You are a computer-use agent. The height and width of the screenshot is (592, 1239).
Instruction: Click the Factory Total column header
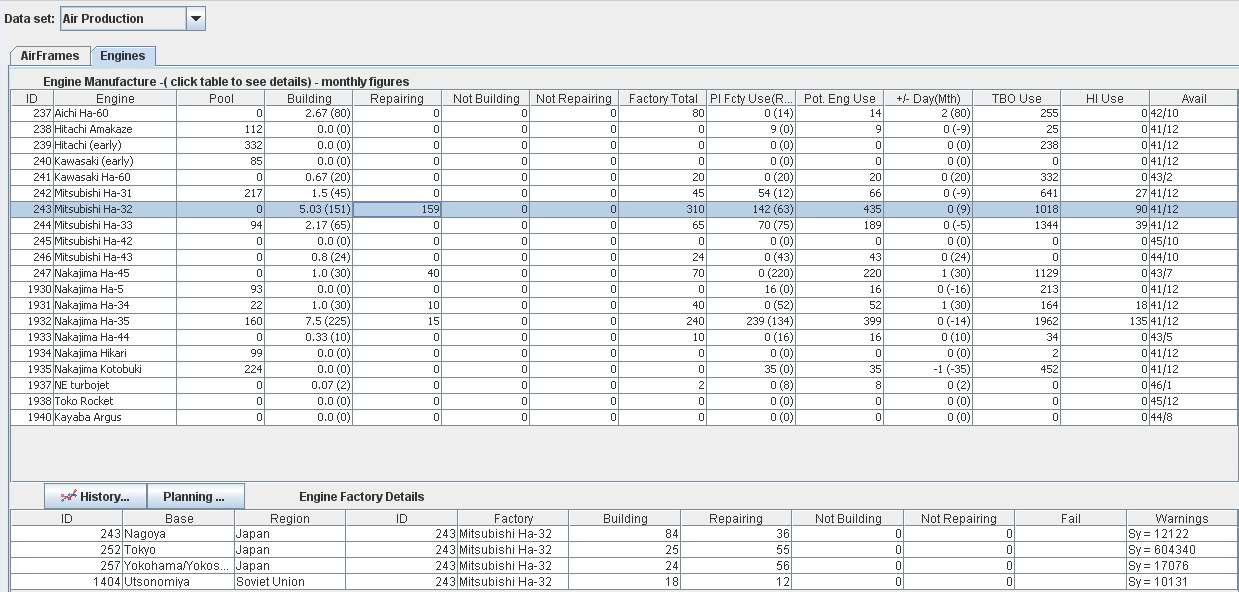pyautogui.click(x=663, y=98)
